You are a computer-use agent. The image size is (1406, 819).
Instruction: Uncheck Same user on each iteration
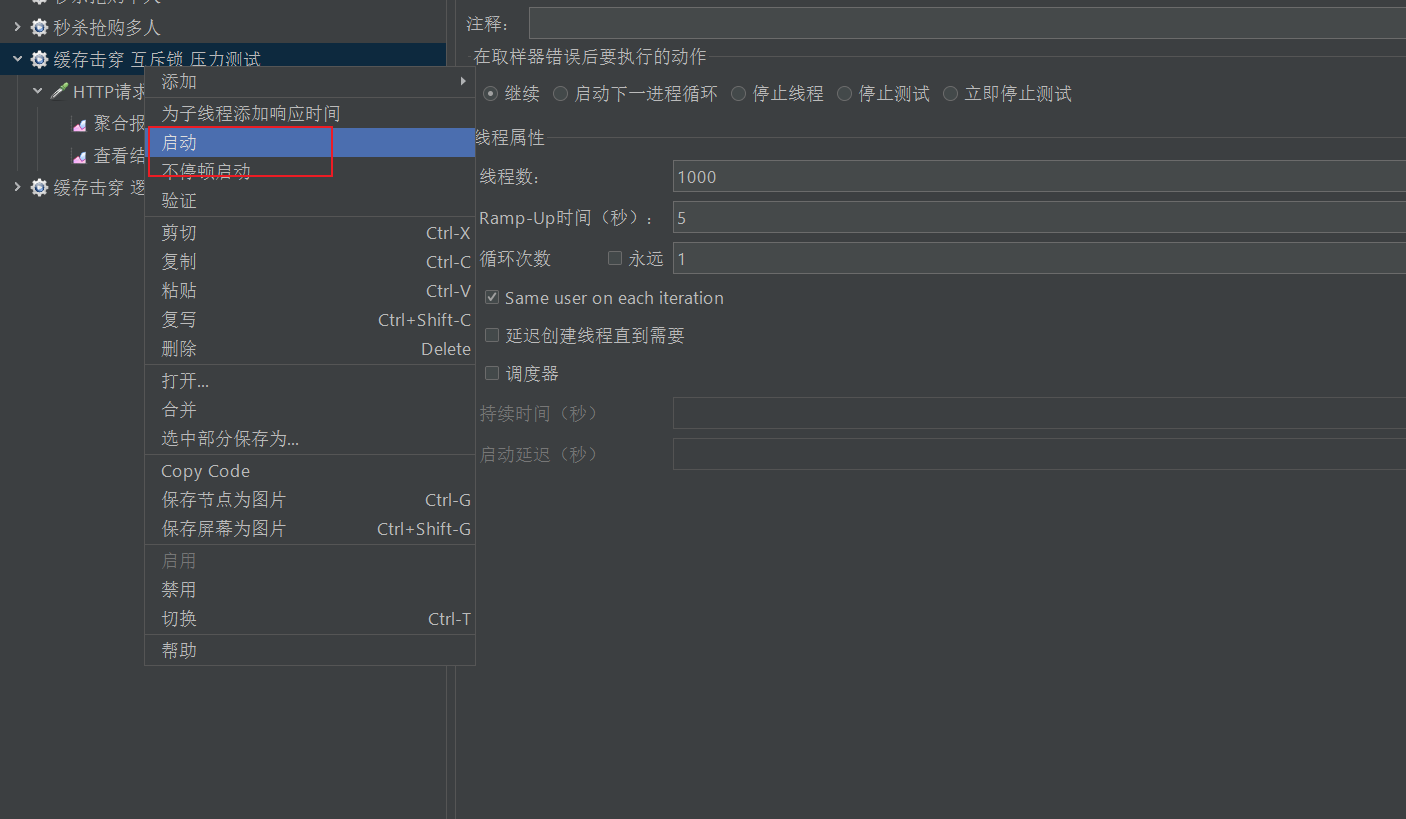492,297
